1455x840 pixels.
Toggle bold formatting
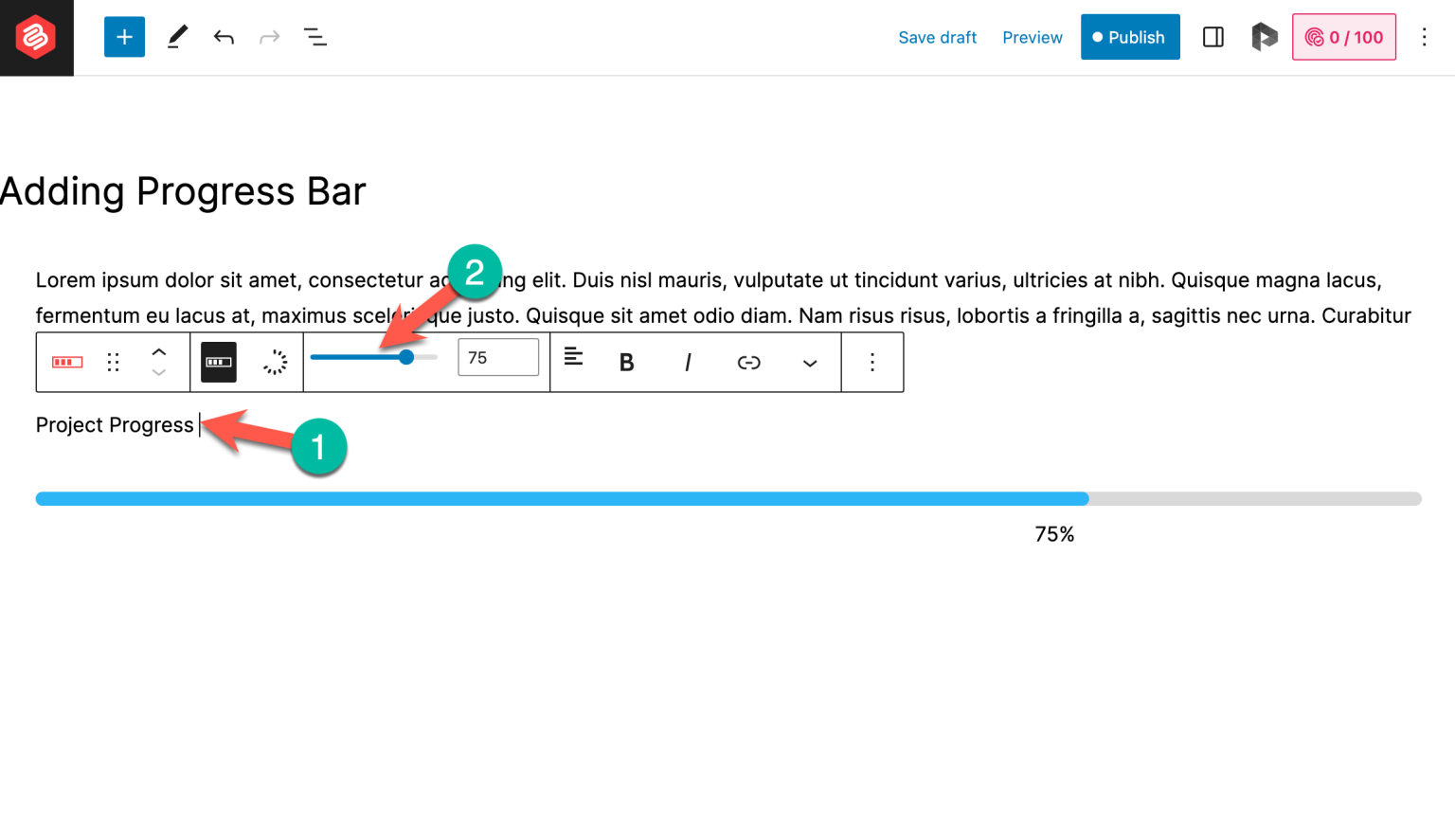click(626, 362)
